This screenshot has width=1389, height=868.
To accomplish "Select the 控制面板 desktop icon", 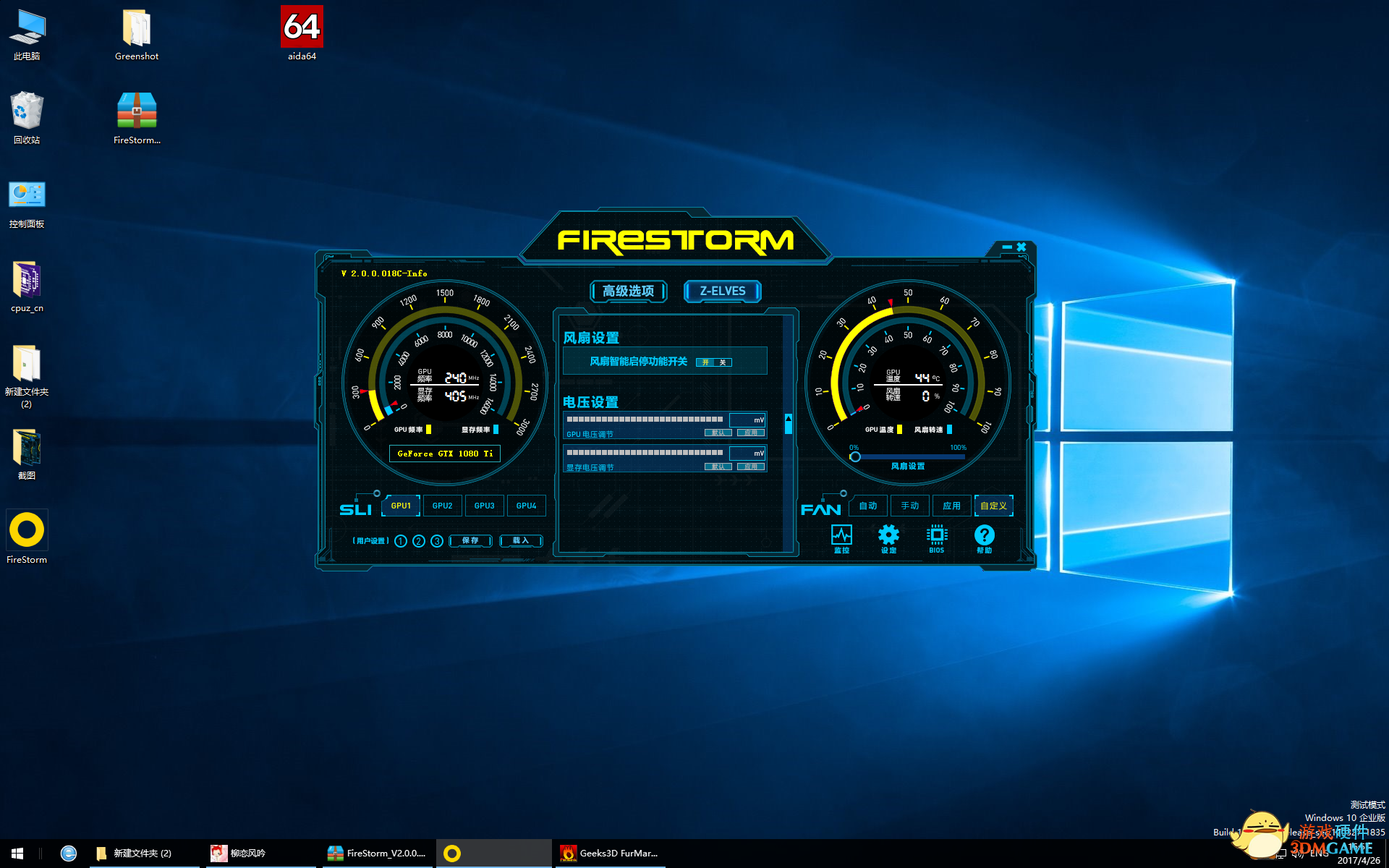I will [27, 204].
